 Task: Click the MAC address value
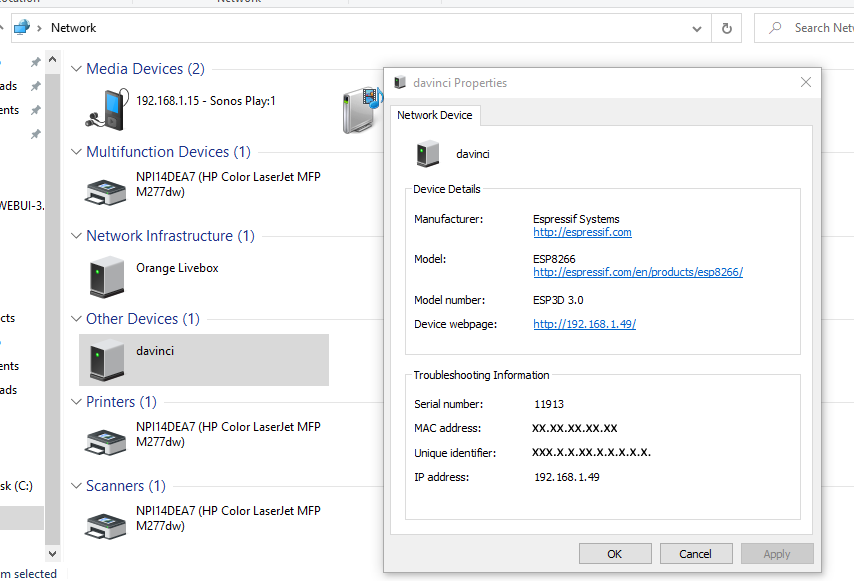pos(575,428)
